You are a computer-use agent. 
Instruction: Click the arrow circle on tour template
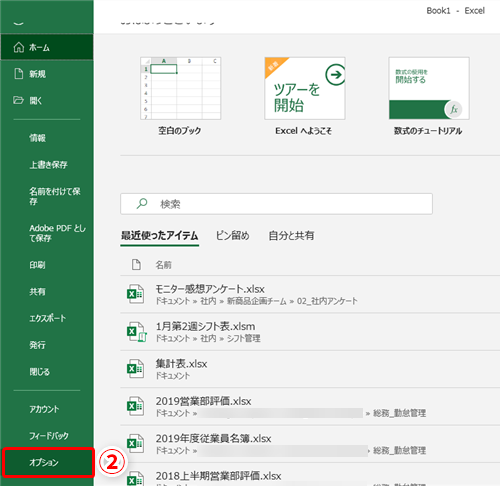coord(335,75)
